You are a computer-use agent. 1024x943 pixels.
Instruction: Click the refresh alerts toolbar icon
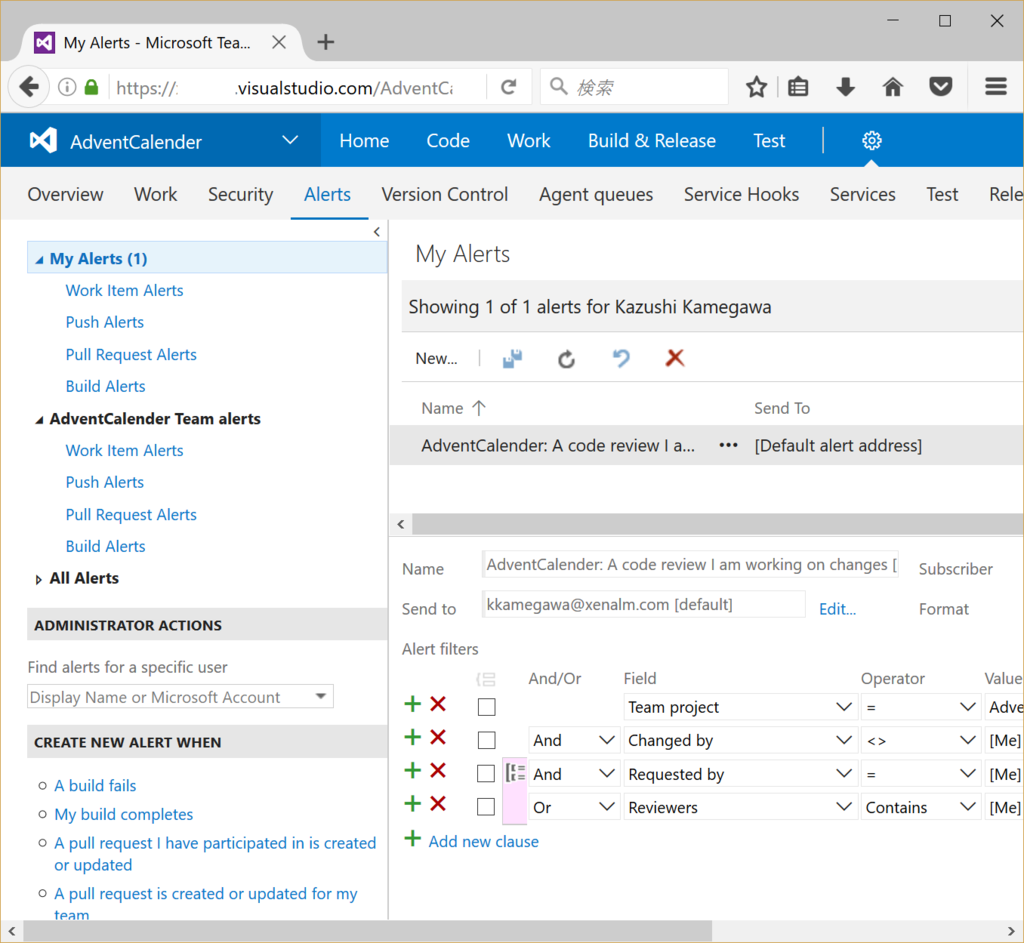pos(566,359)
